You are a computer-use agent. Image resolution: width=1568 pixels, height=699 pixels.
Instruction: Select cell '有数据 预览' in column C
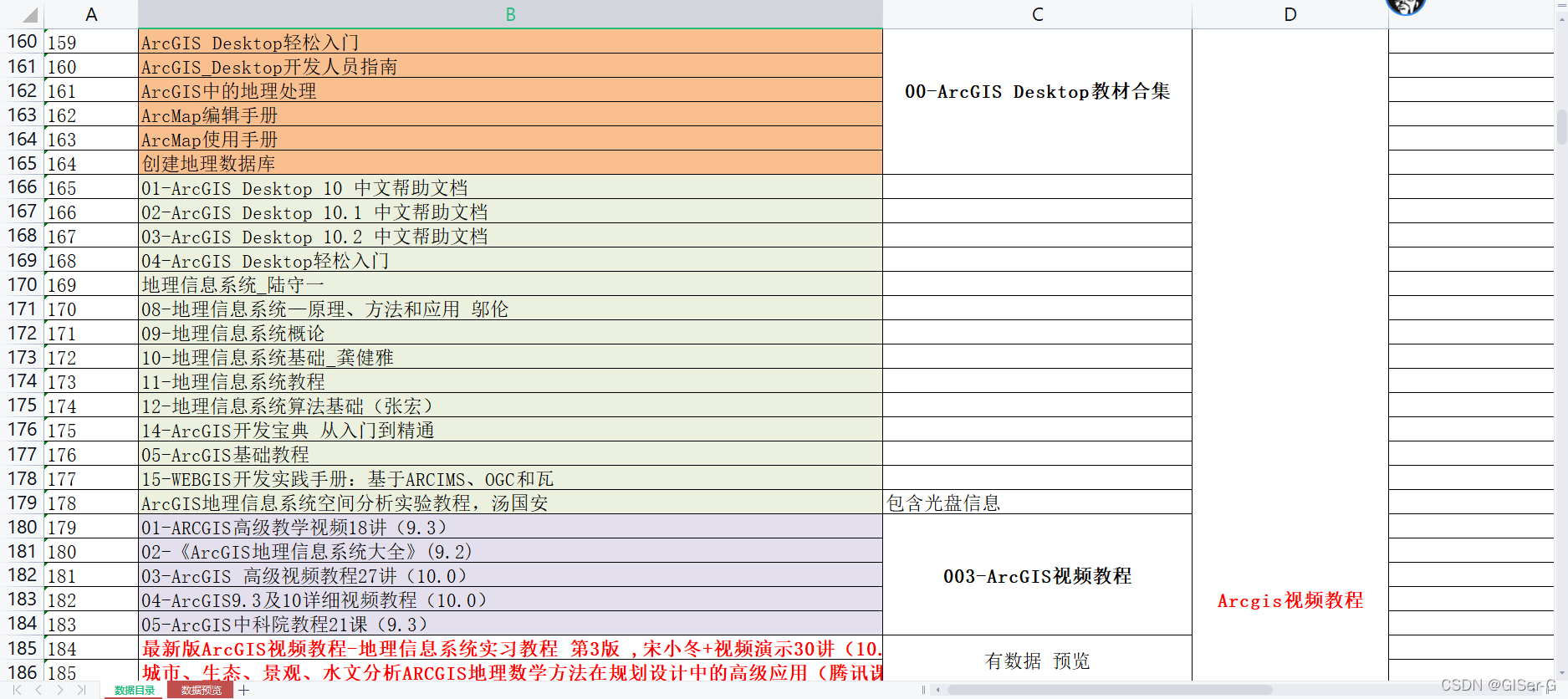(x=1037, y=660)
